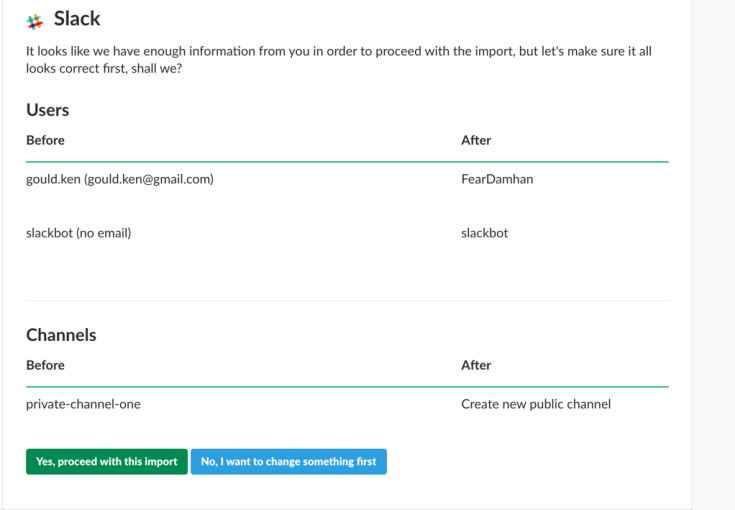Click the Users section heading
The height and width of the screenshot is (510, 735).
(x=47, y=110)
